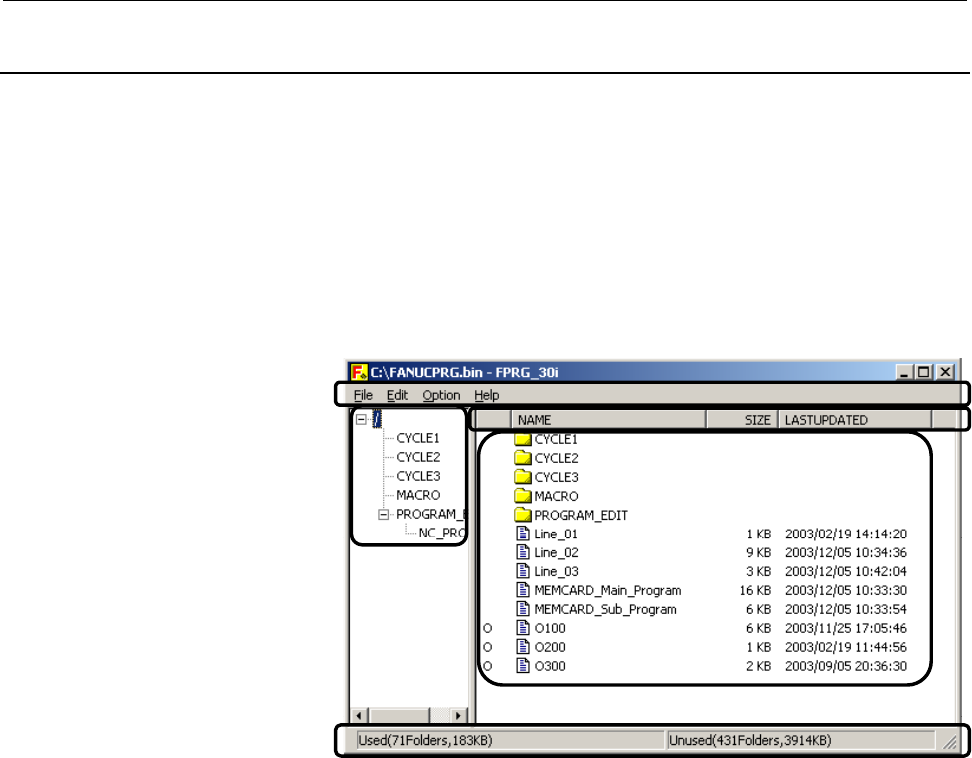Click date 2003/11/25 17:05:46
The height and width of the screenshot is (758, 972).
click(846, 628)
